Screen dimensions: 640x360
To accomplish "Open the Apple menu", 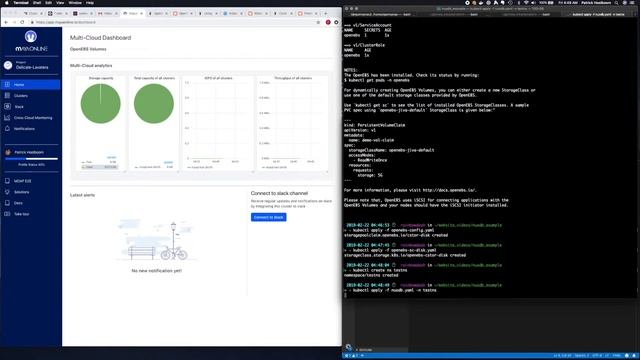I will pos(7,3).
